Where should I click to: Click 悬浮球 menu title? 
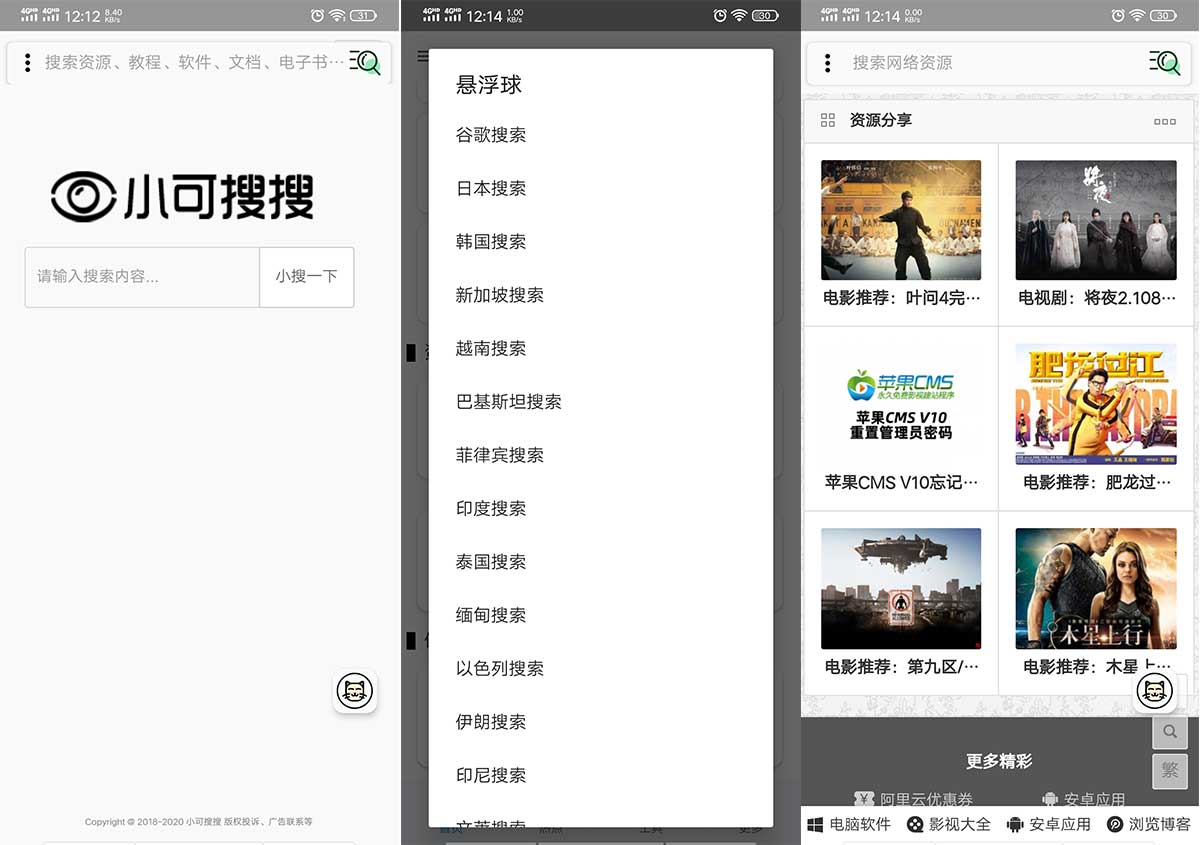tap(489, 85)
